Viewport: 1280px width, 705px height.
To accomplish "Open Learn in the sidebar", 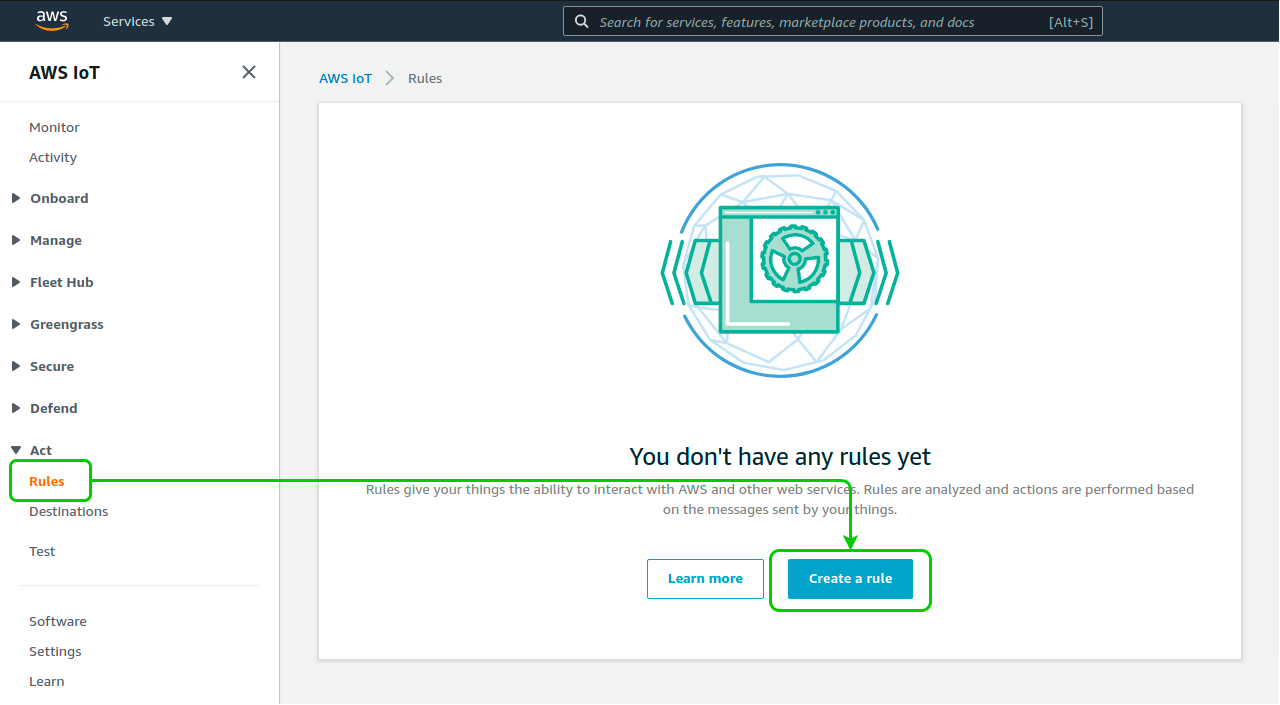I will 47,681.
